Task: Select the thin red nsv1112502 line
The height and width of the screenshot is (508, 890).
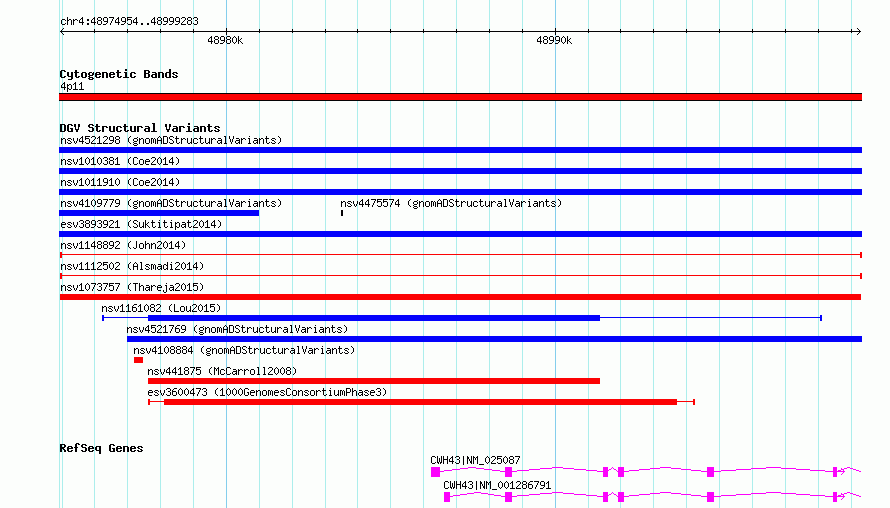Action: [x=461, y=276]
